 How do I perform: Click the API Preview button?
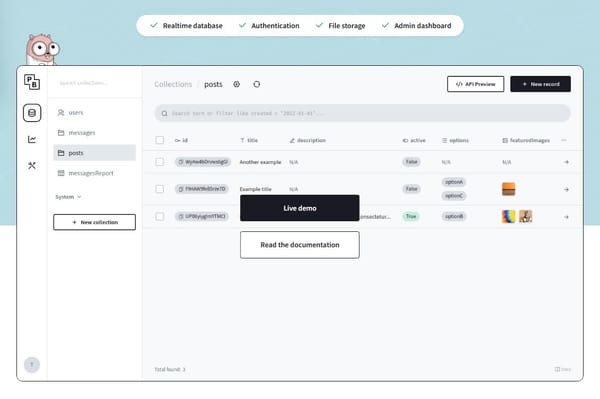coord(475,84)
